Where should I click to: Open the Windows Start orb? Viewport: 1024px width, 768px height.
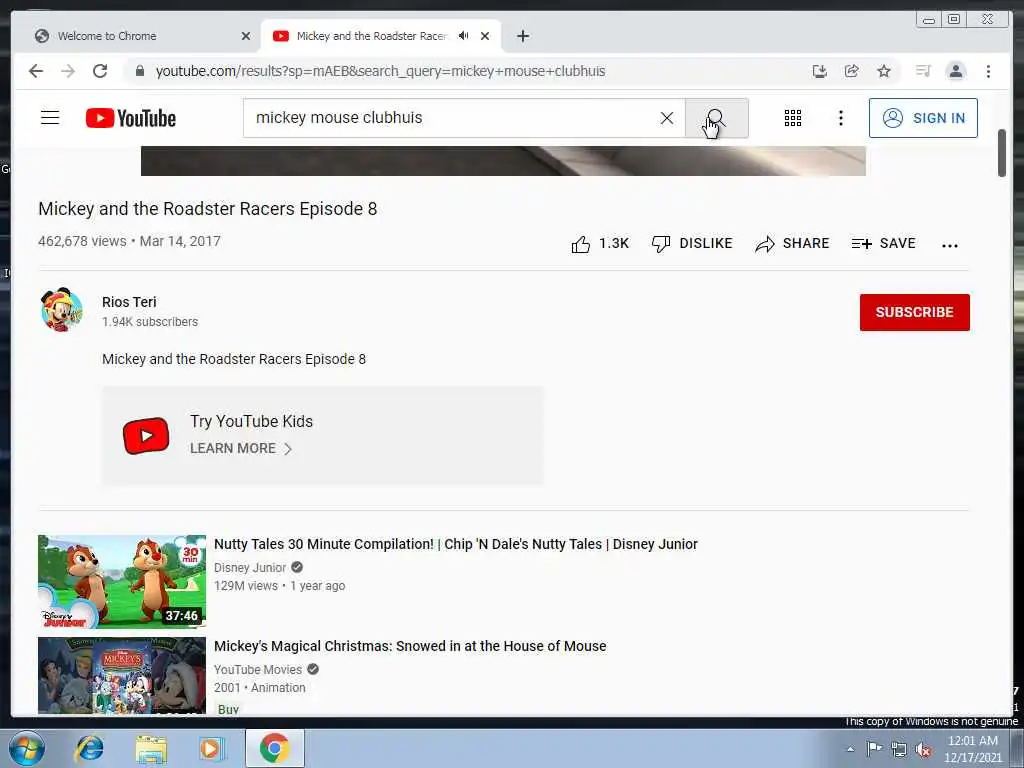[x=27, y=748]
